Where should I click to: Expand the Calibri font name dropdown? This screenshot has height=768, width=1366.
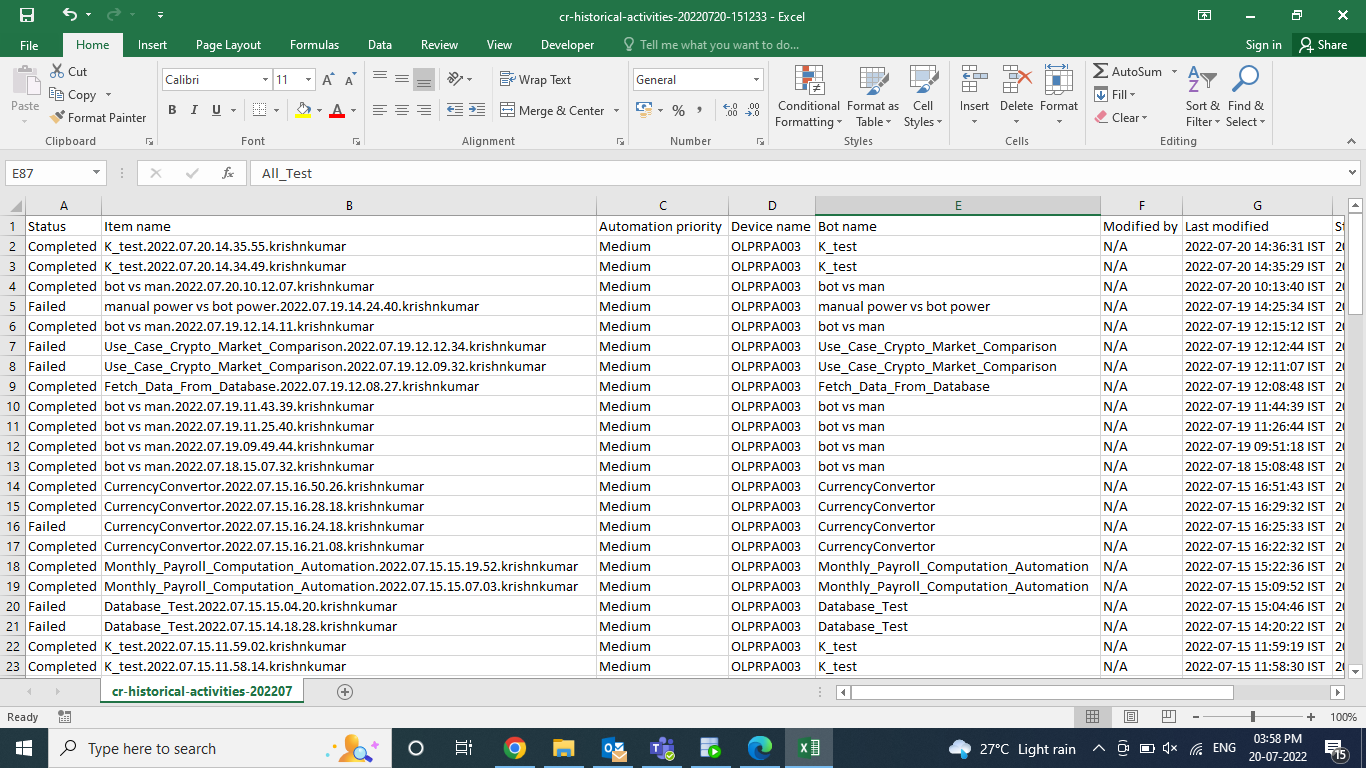[x=265, y=80]
